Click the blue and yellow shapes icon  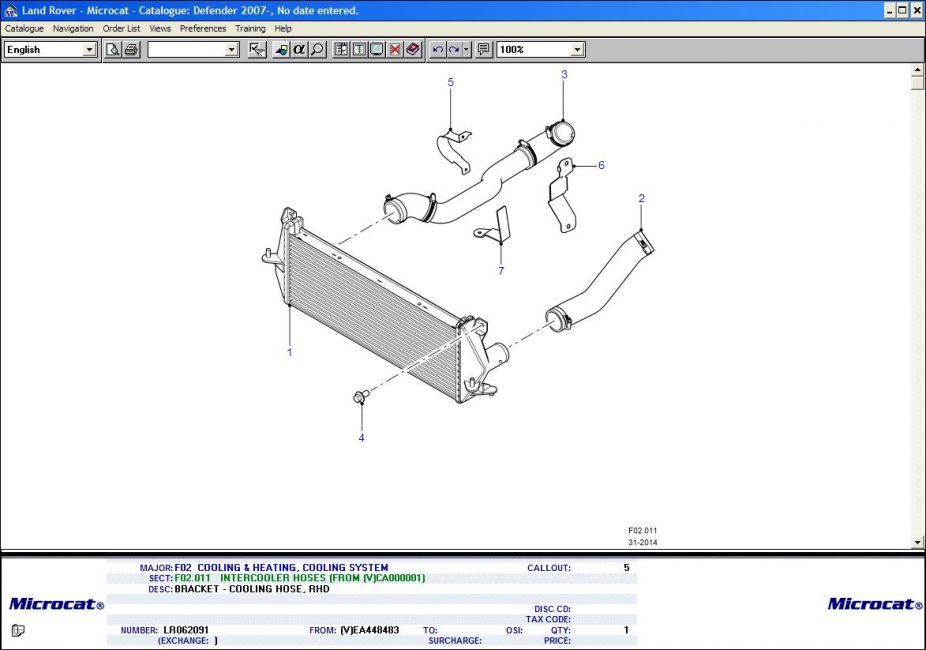coord(281,50)
